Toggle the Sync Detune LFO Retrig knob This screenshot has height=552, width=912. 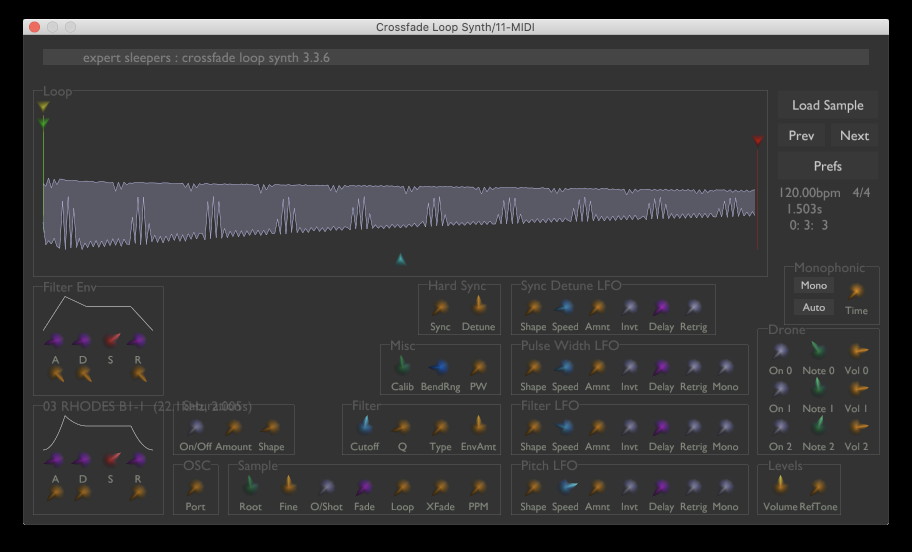pyautogui.click(x=693, y=307)
